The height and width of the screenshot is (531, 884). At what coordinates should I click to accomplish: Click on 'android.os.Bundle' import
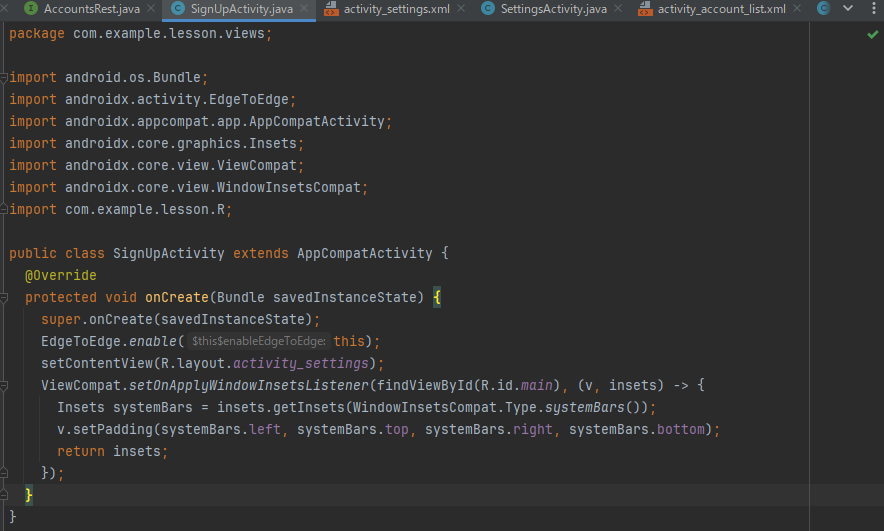[x=132, y=77]
